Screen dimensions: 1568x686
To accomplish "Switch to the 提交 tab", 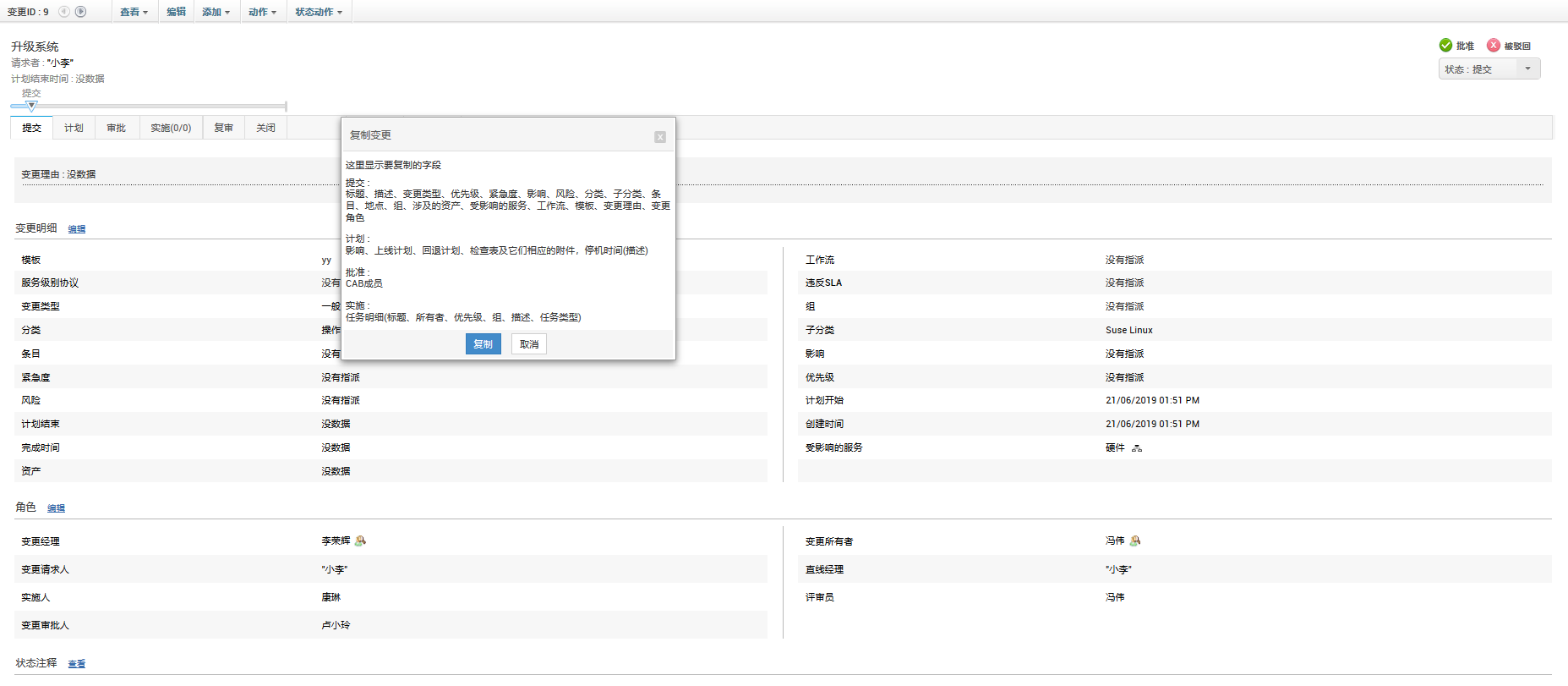I will [x=32, y=128].
